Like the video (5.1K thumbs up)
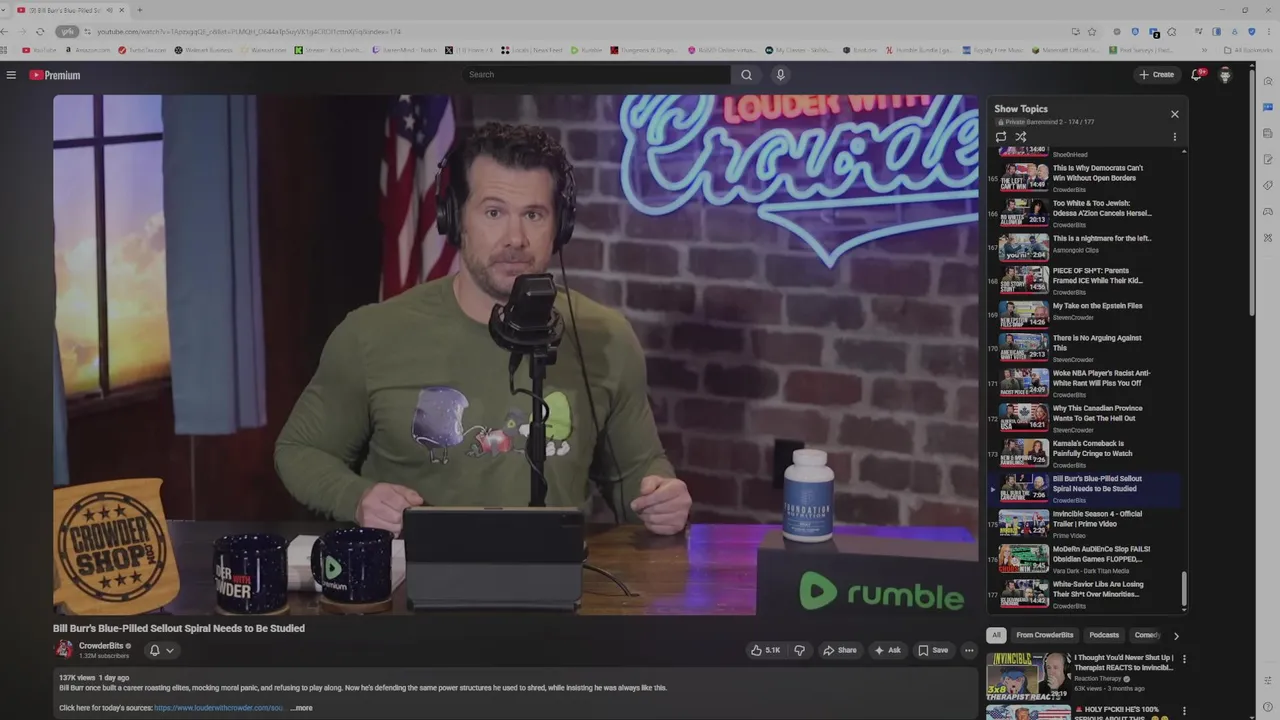 pyautogui.click(x=765, y=650)
